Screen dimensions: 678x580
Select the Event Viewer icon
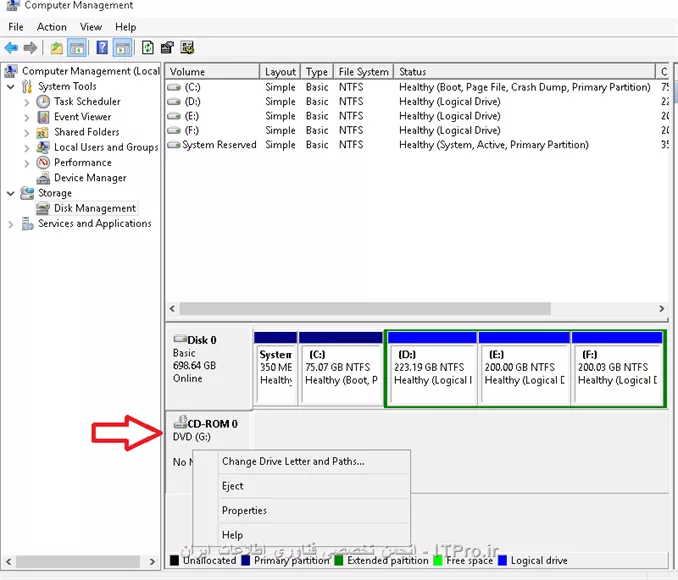tap(43, 117)
